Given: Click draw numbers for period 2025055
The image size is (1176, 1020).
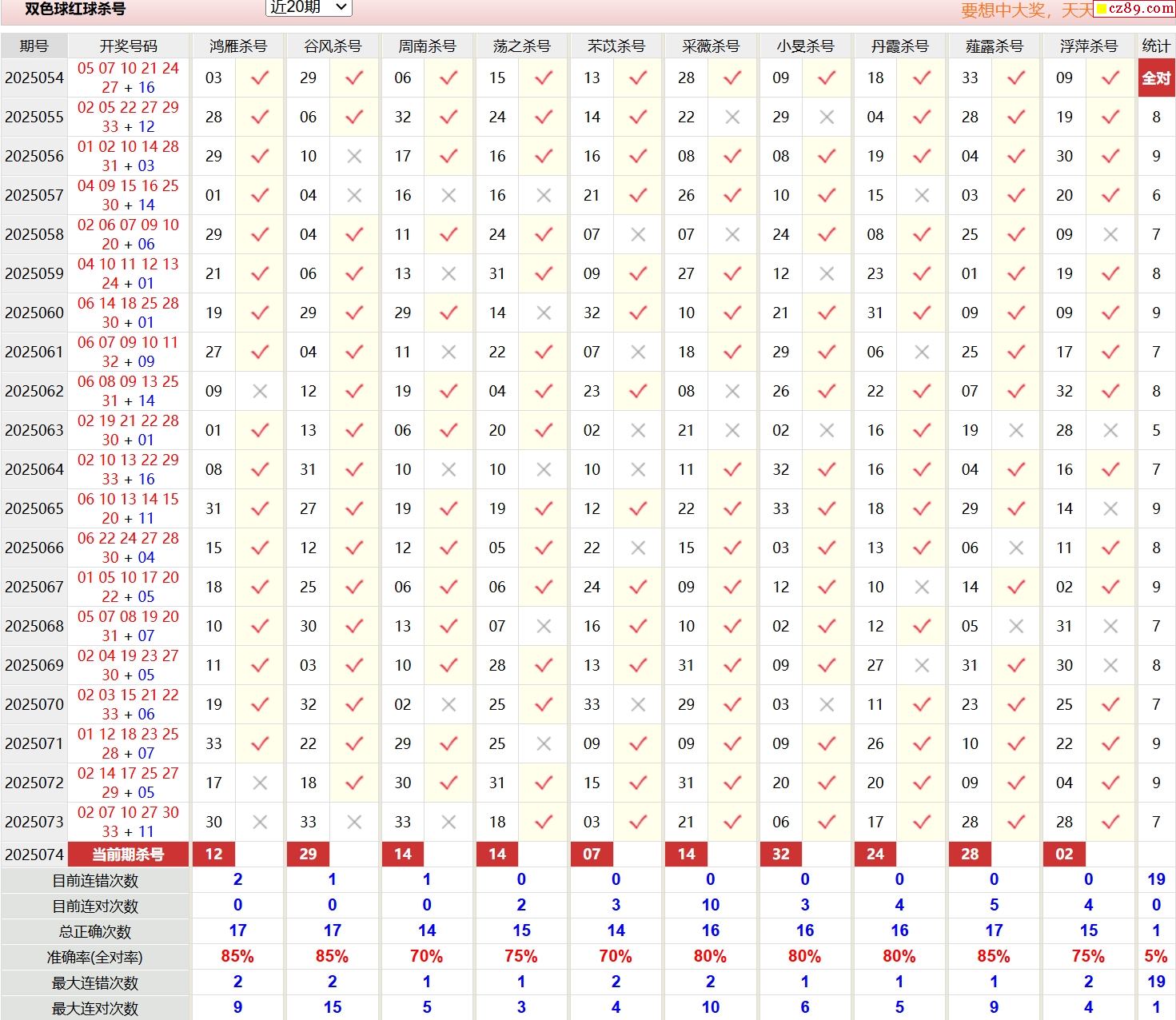Looking at the screenshot, I should click(x=128, y=118).
